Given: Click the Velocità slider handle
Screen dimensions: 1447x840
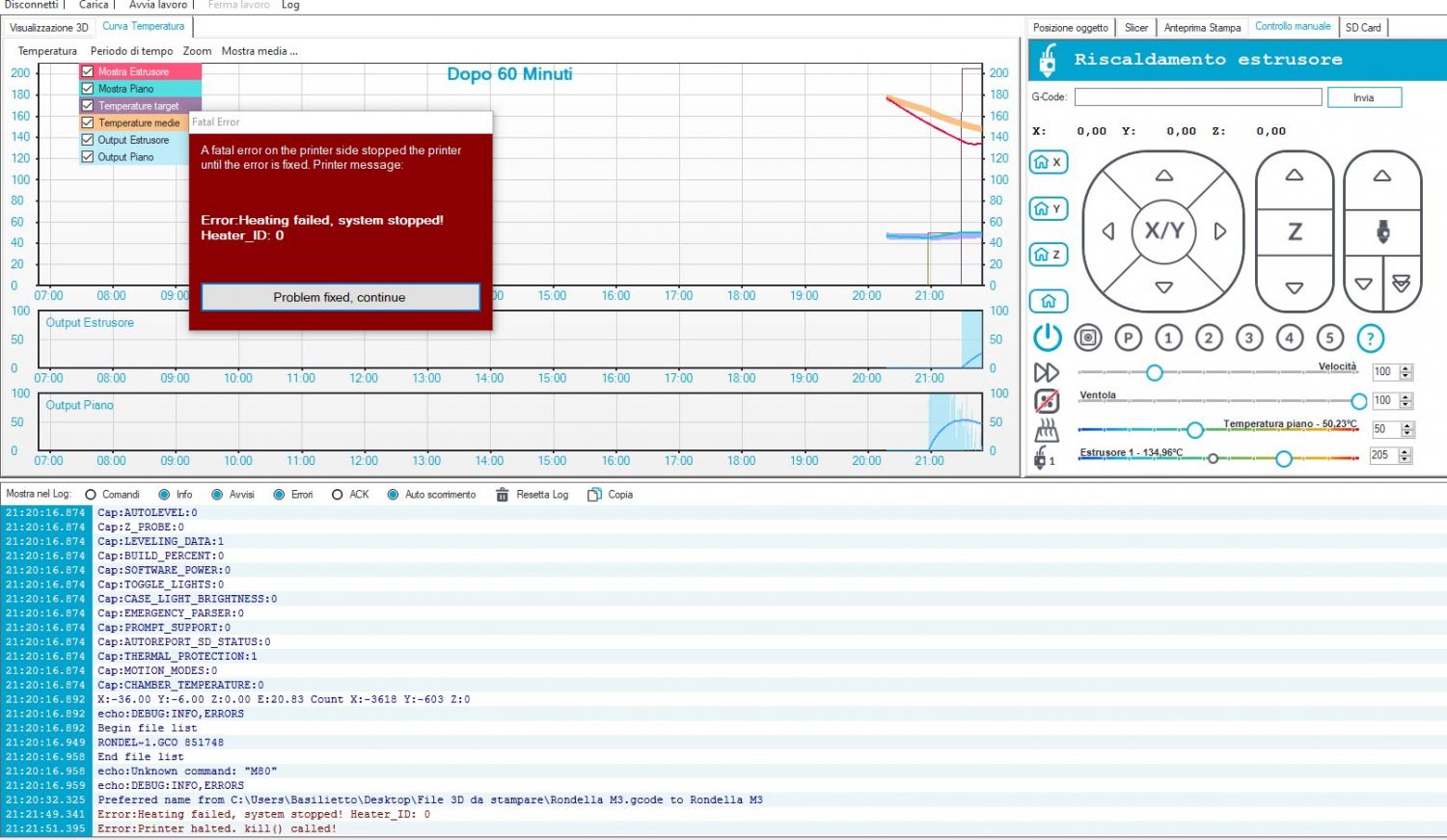Looking at the screenshot, I should pyautogui.click(x=1154, y=372).
